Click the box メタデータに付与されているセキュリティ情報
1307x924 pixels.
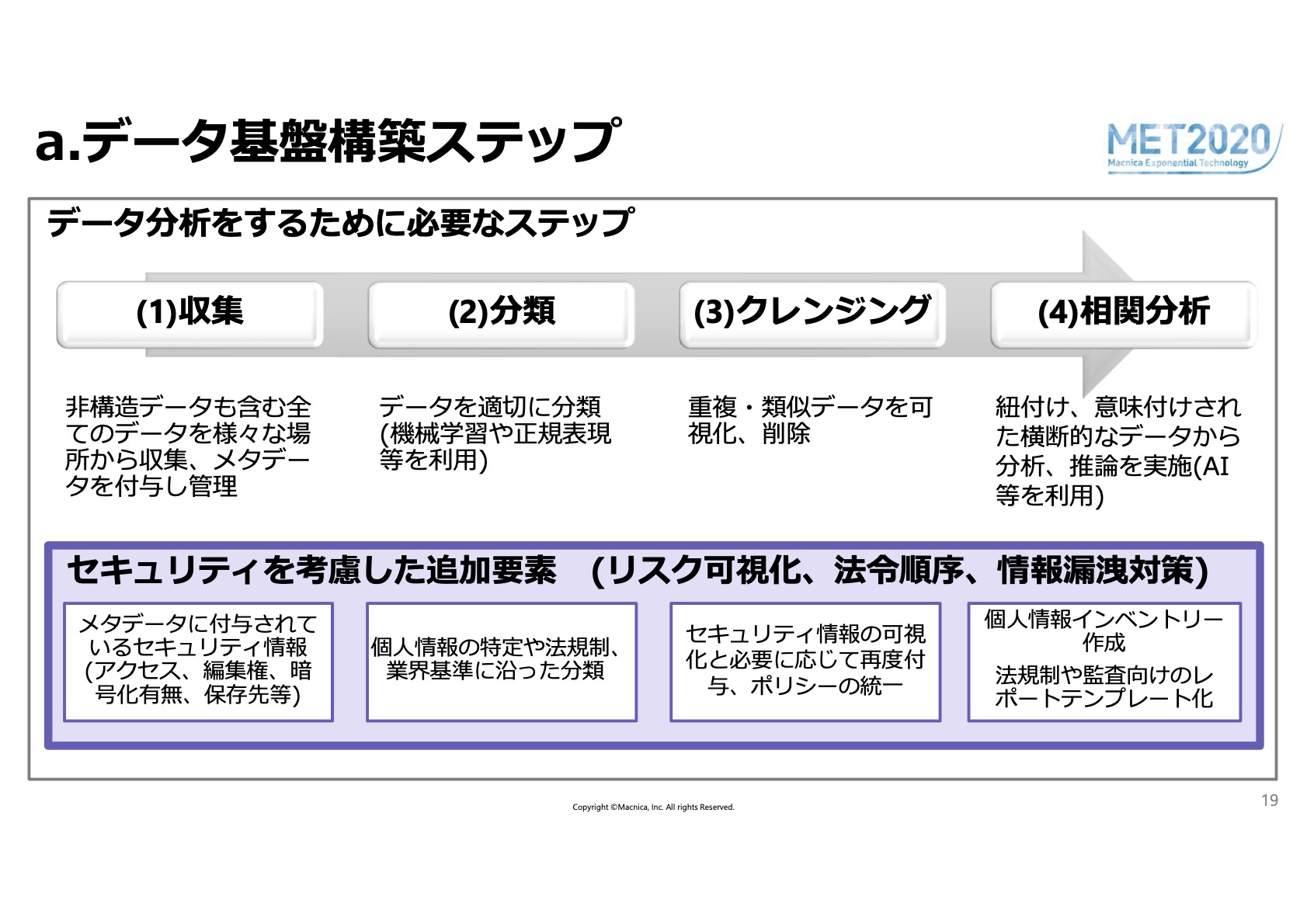tap(199, 662)
